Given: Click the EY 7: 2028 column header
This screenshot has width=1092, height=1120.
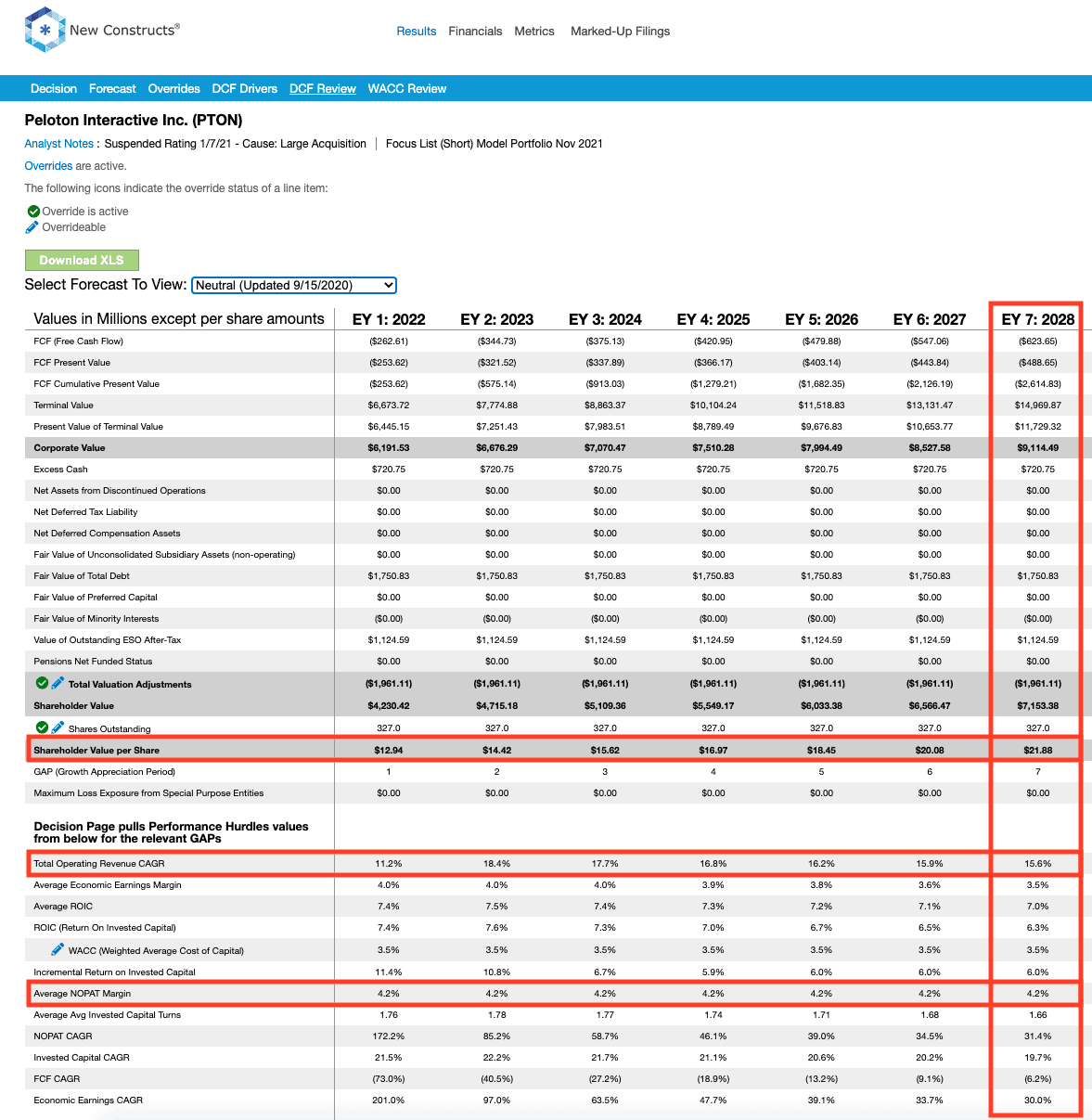Looking at the screenshot, I should tap(1038, 319).
